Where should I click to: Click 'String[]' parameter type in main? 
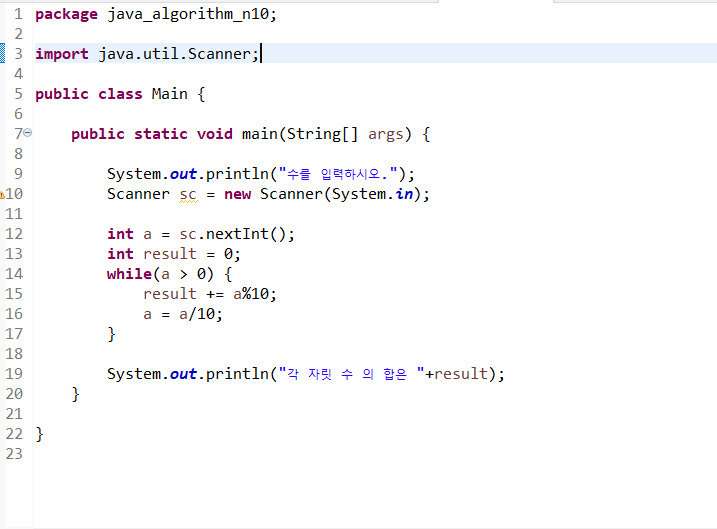pyautogui.click(x=322, y=134)
